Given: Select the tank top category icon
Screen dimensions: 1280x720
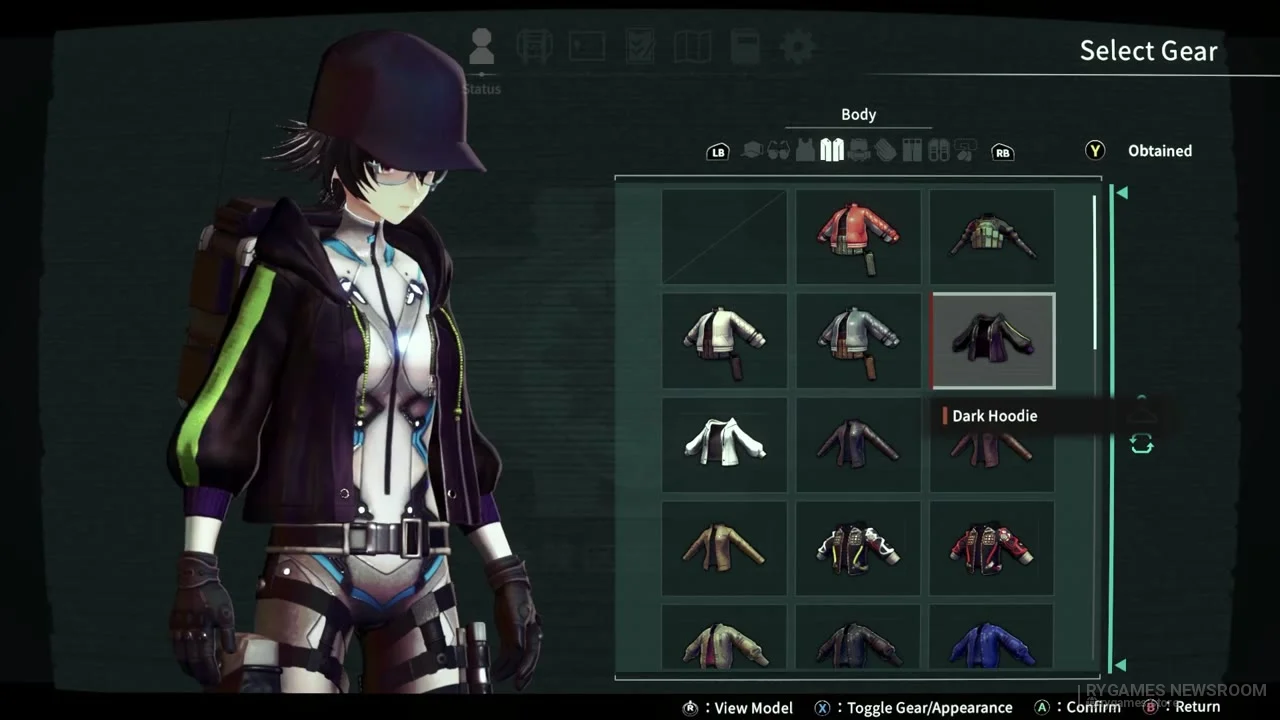Looking at the screenshot, I should tap(805, 150).
